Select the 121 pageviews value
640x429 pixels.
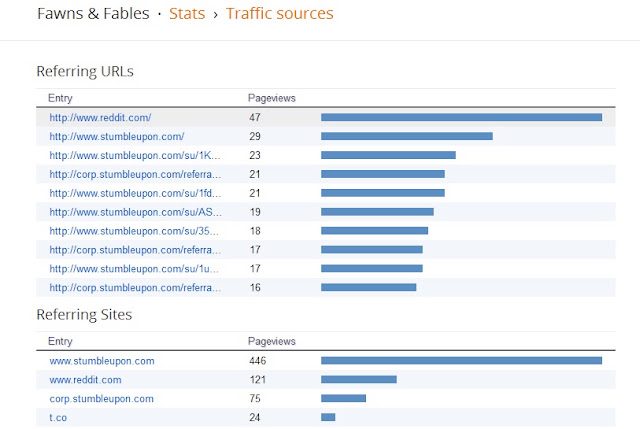tap(258, 380)
